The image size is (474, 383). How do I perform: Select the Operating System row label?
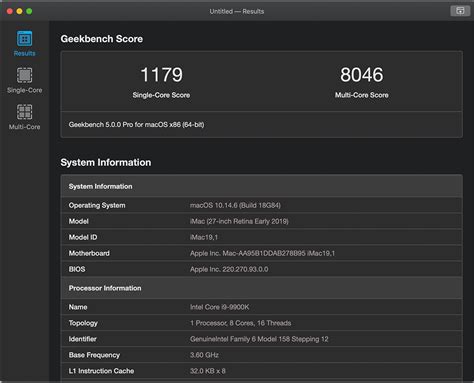pyautogui.click(x=97, y=205)
